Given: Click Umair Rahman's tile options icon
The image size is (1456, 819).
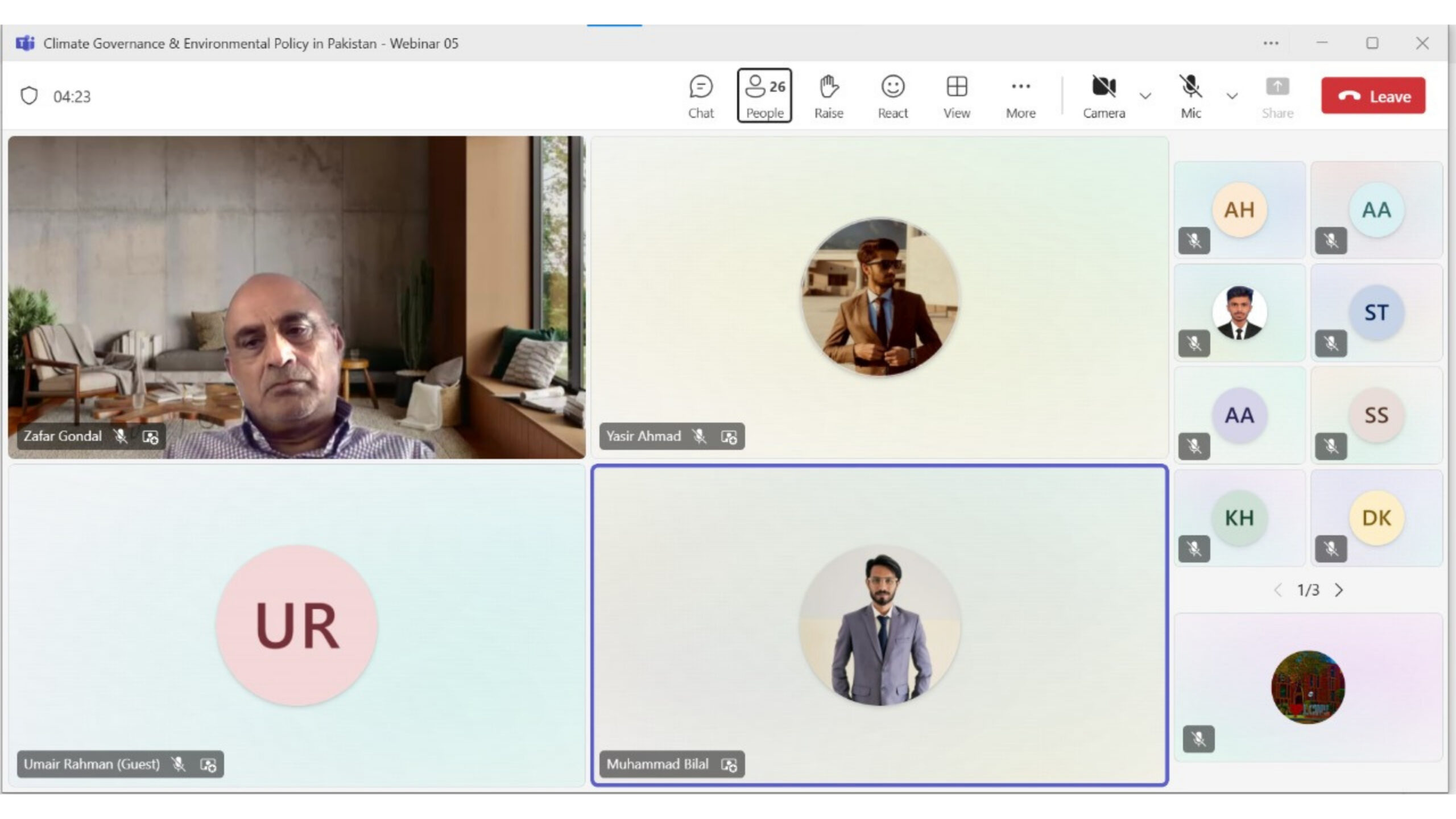Looking at the screenshot, I should pos(208,764).
